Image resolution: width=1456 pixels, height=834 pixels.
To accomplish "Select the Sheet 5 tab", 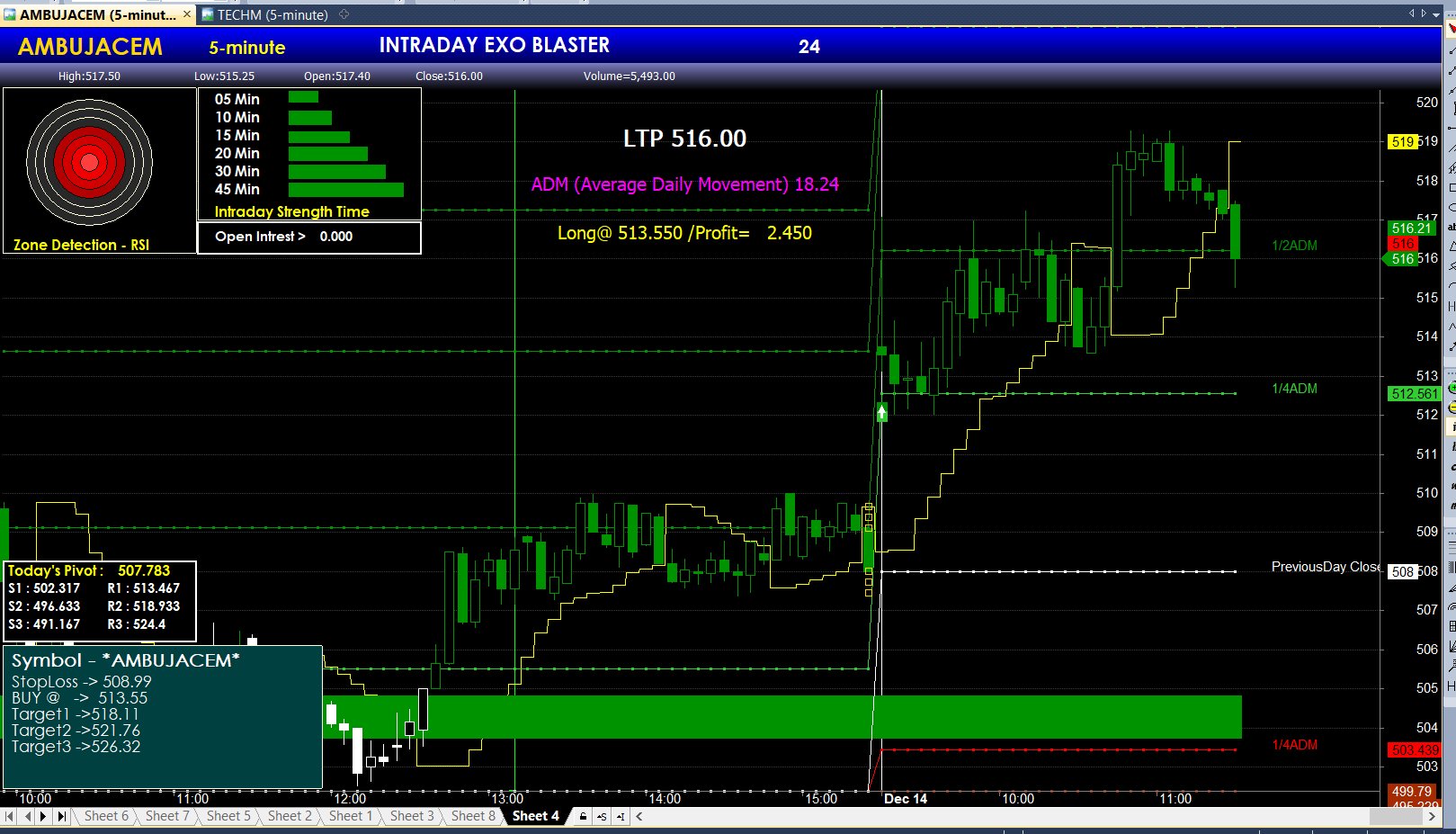I will 228,816.
